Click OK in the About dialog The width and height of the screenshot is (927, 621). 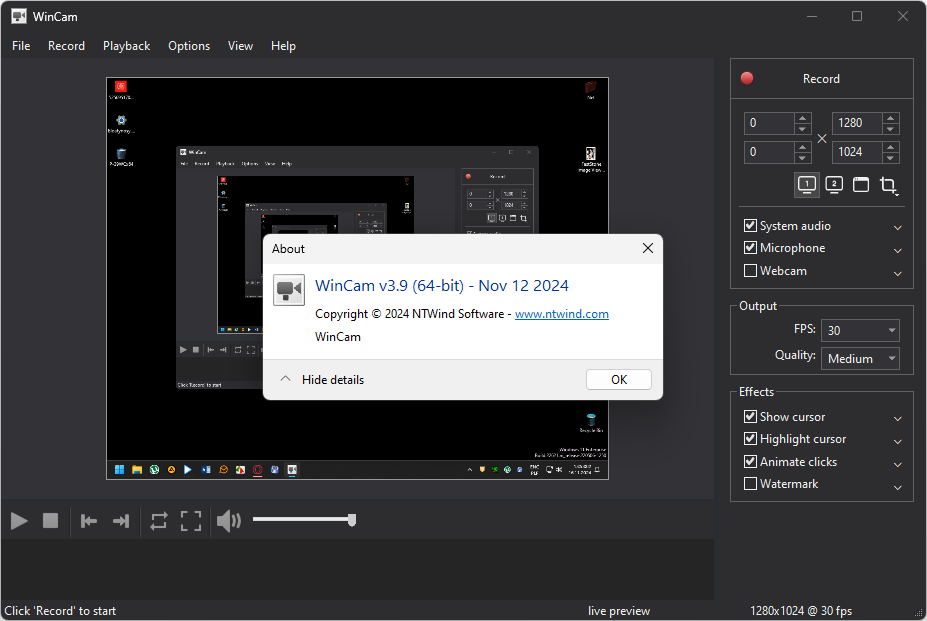619,380
